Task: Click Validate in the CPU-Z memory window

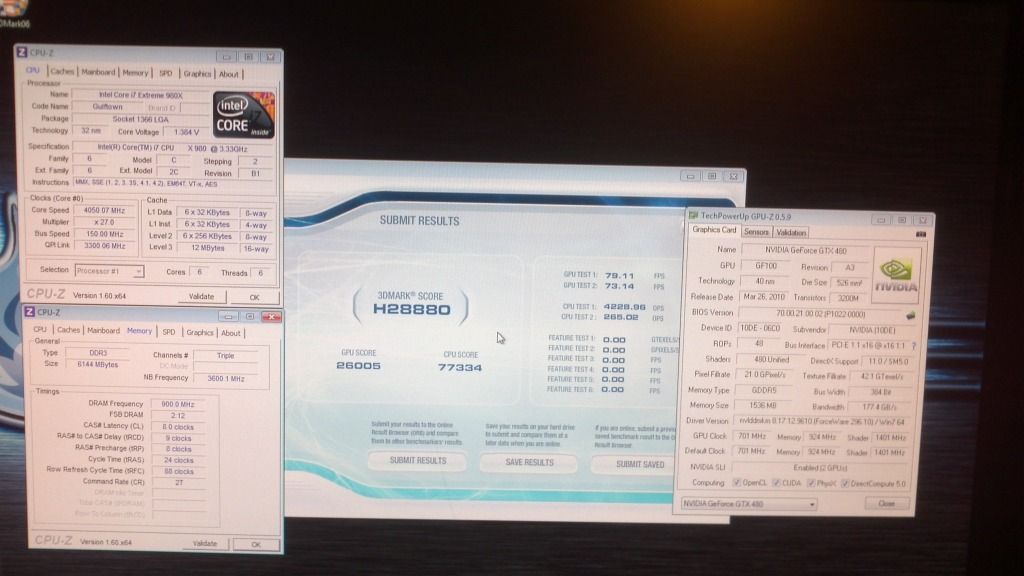Action: click(204, 543)
